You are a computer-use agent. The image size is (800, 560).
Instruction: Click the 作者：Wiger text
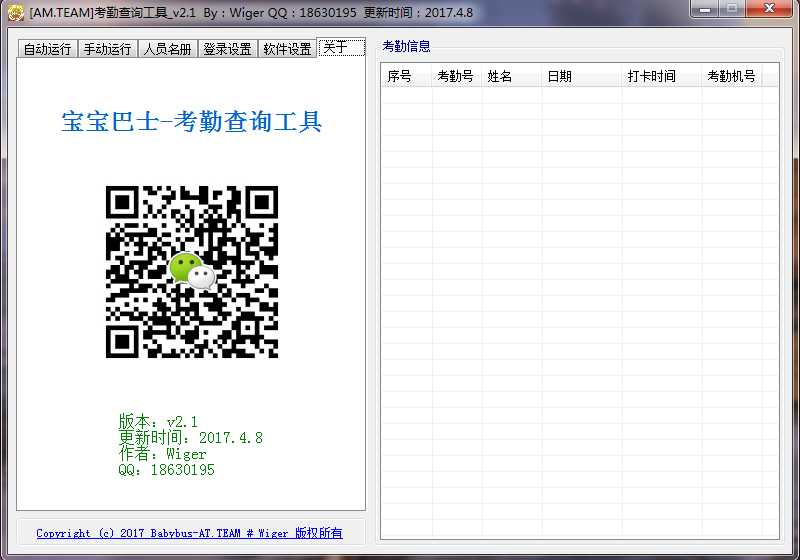162,453
